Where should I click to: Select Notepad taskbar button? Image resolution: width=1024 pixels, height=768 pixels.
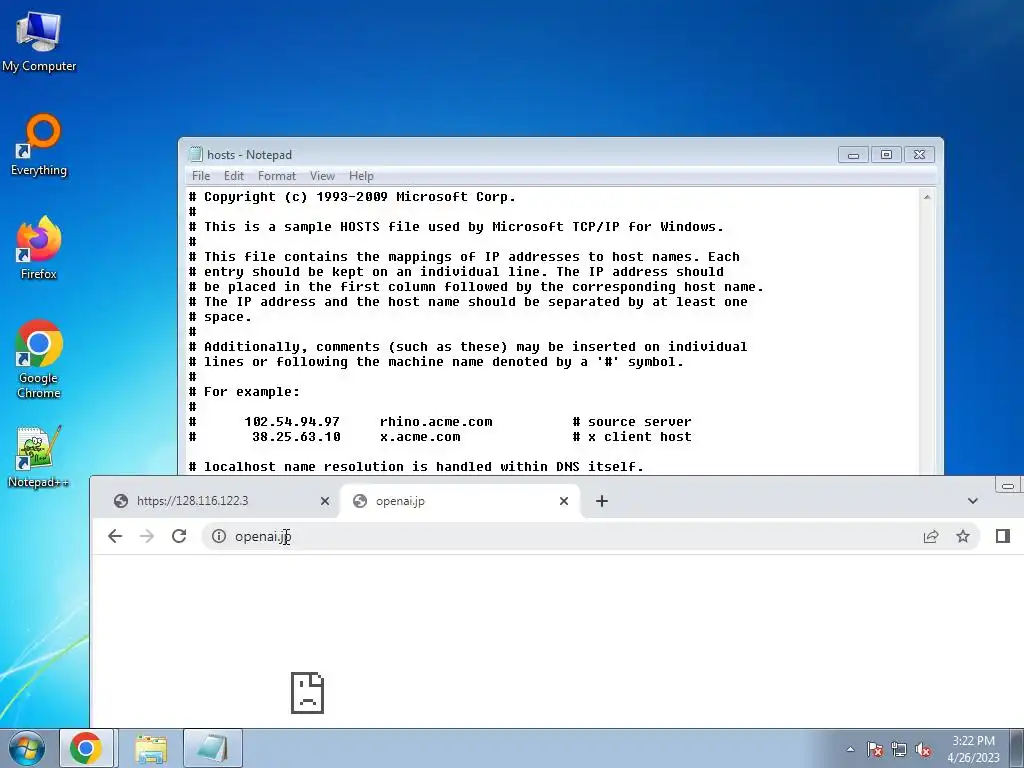213,748
